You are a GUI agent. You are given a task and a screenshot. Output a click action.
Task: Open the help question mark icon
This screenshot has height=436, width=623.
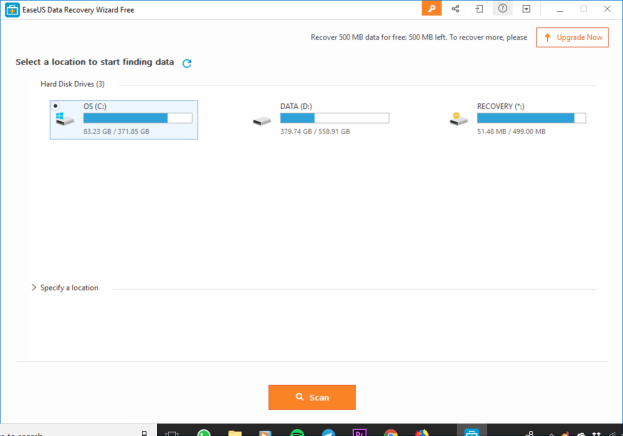502,8
